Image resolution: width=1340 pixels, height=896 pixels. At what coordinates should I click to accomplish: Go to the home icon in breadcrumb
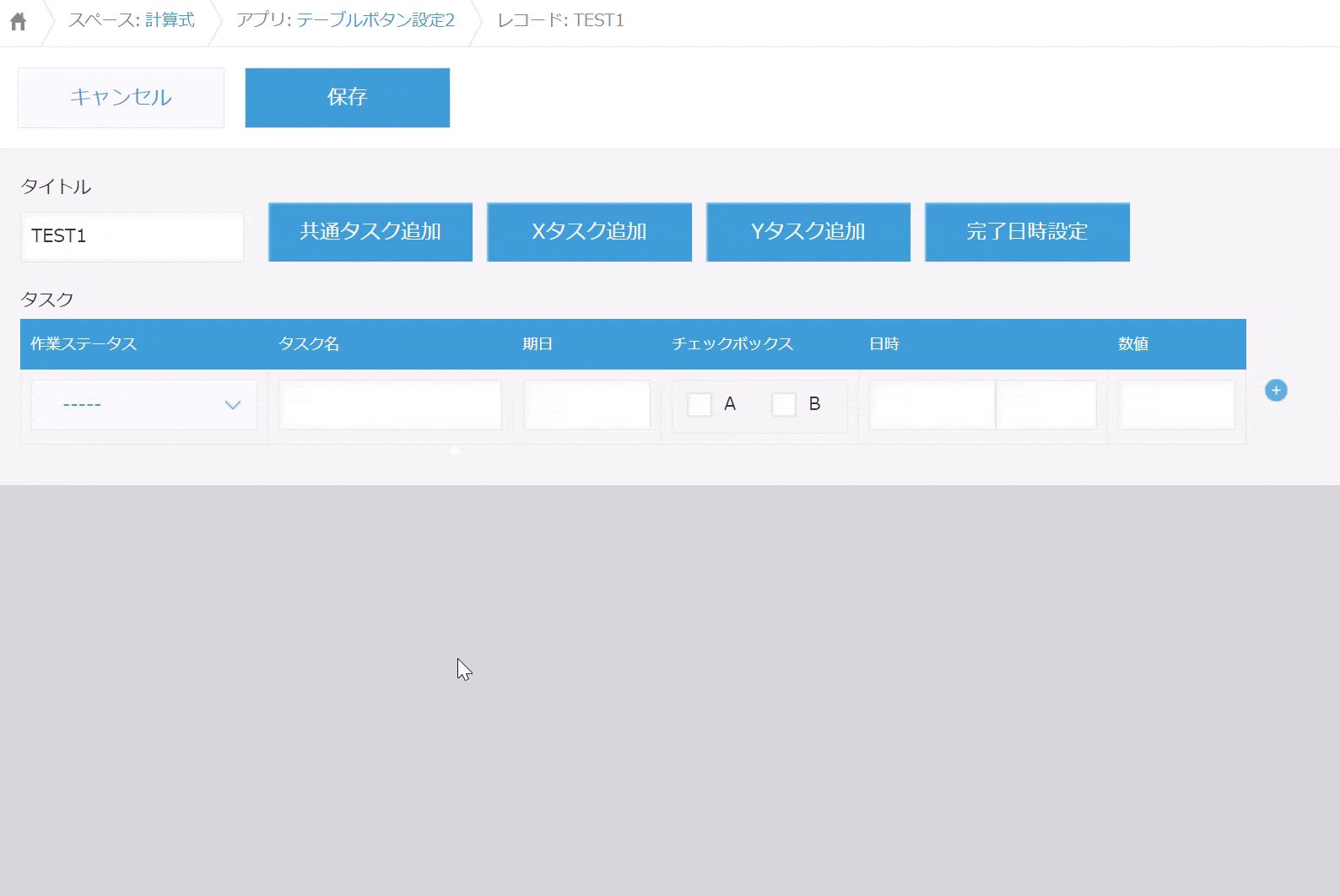click(x=18, y=21)
